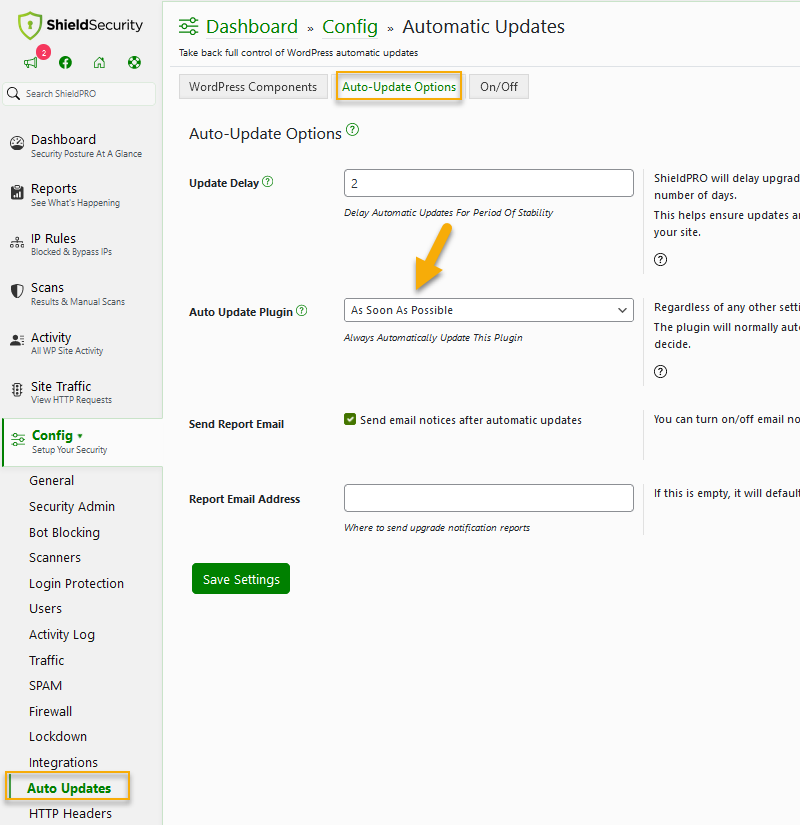
Task: Open the Facebook icon in sidebar
Action: click(65, 63)
